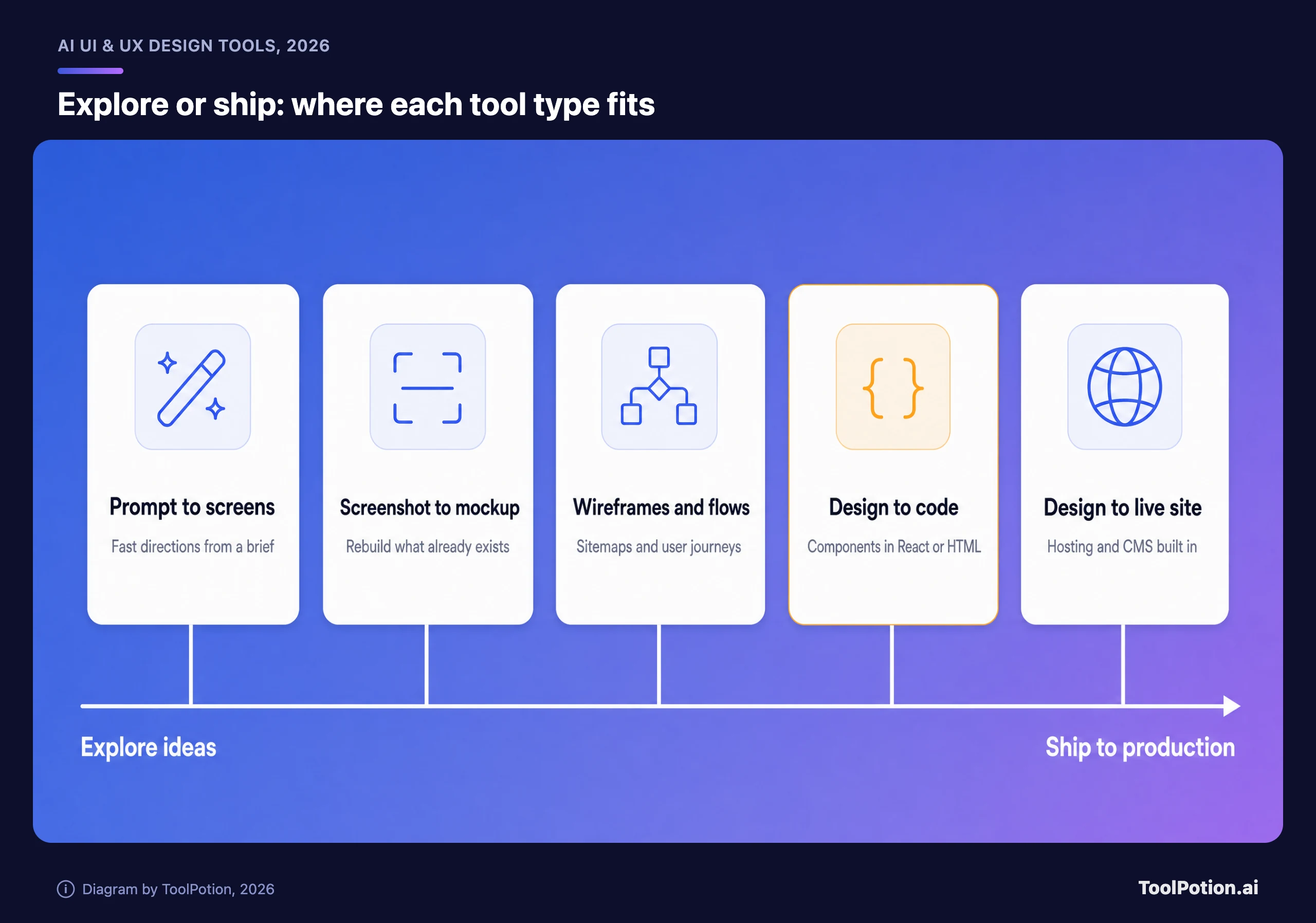The width and height of the screenshot is (1316, 923).
Task: Select the 'Design to code' card title
Action: (893, 508)
